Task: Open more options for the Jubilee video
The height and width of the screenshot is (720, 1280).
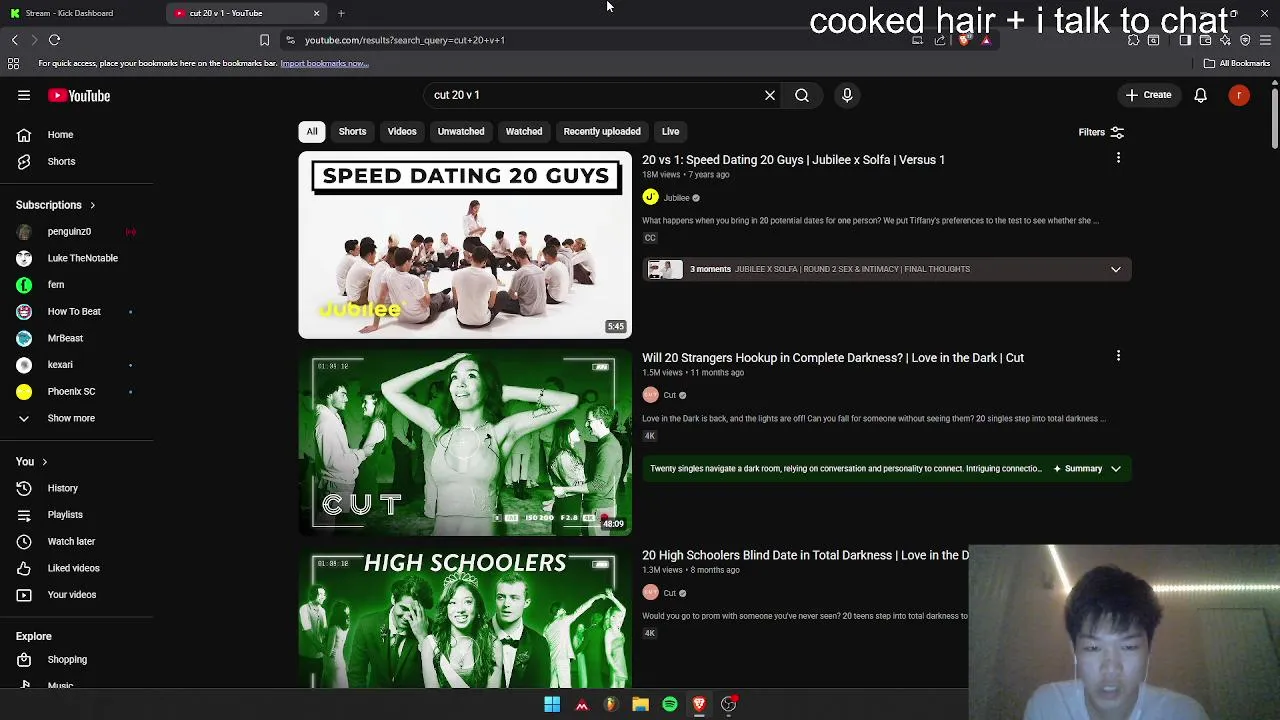Action: pos(1118,158)
